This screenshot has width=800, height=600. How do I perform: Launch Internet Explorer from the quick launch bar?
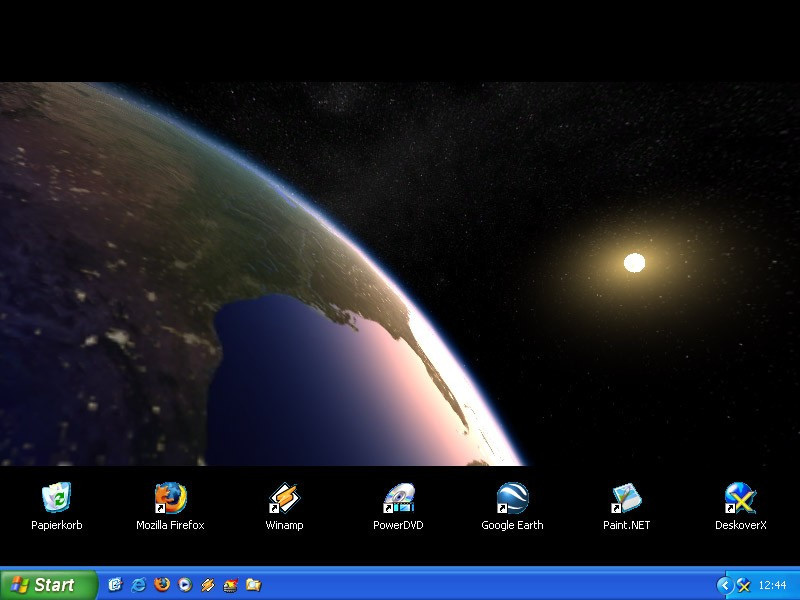(138, 585)
